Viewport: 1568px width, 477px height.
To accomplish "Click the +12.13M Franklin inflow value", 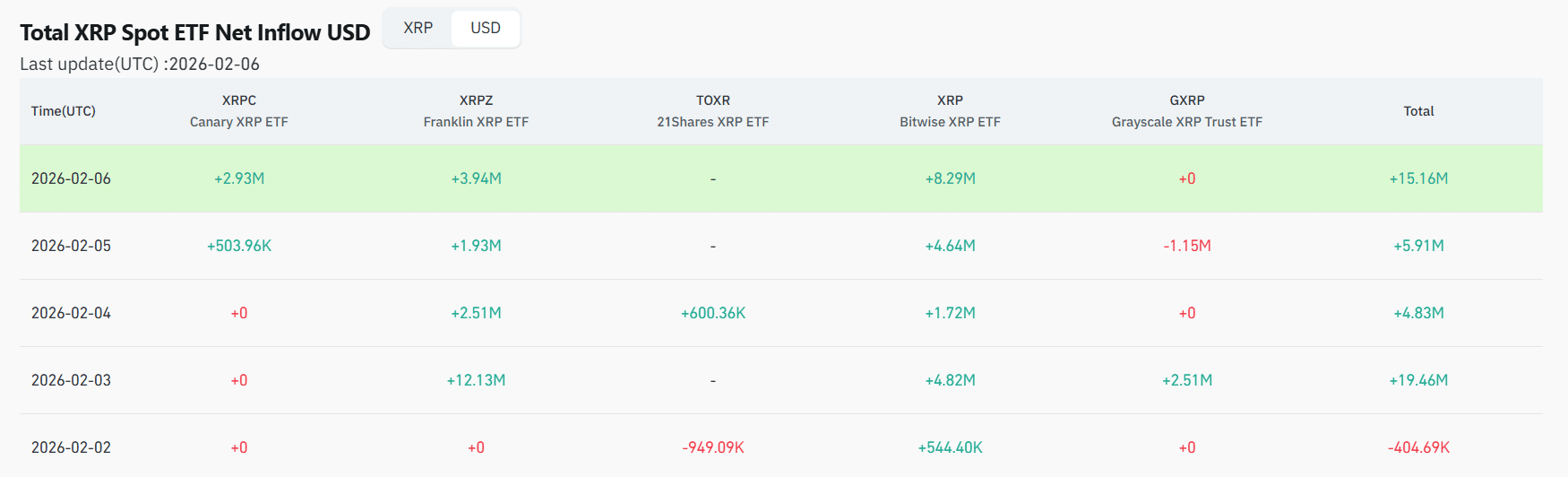I will coord(476,380).
